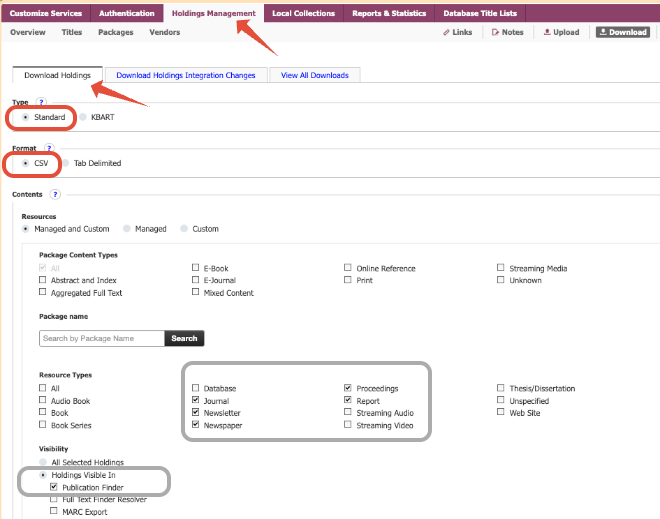The height and width of the screenshot is (519, 660).
Task: Open the Type help question mark icon
Action: coord(41,102)
